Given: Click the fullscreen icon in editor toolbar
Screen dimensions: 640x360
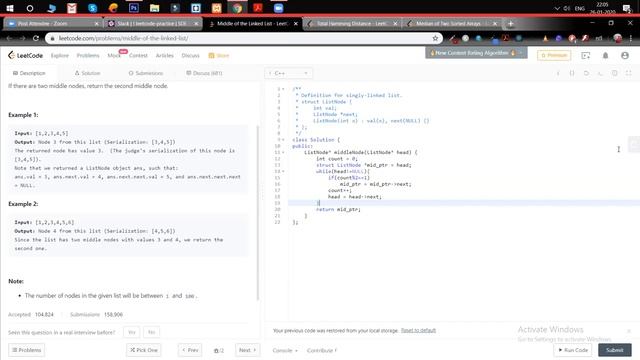Looking at the screenshot, I should coord(628,73).
